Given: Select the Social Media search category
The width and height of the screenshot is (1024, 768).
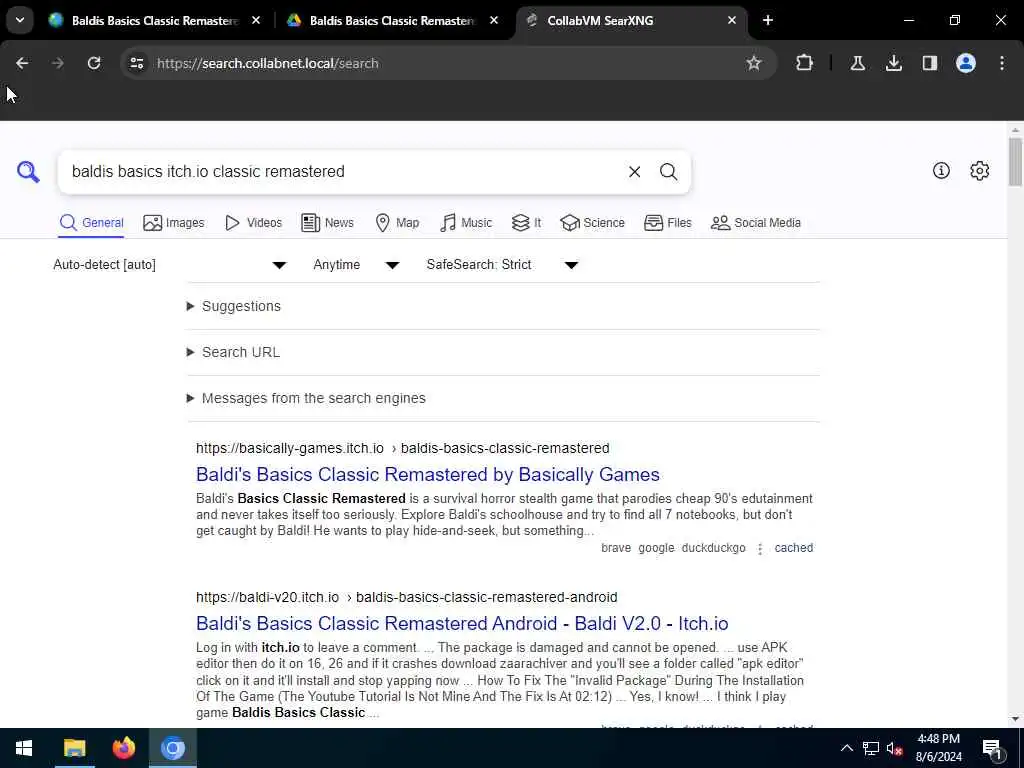Looking at the screenshot, I should 756,223.
